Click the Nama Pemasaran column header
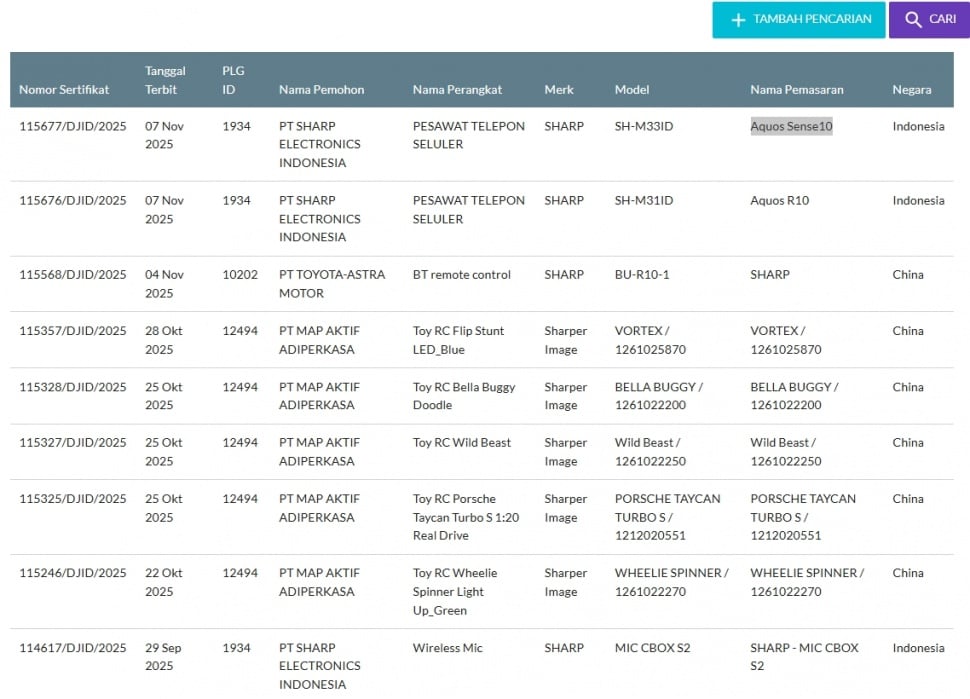The image size is (970, 699). 796,90
